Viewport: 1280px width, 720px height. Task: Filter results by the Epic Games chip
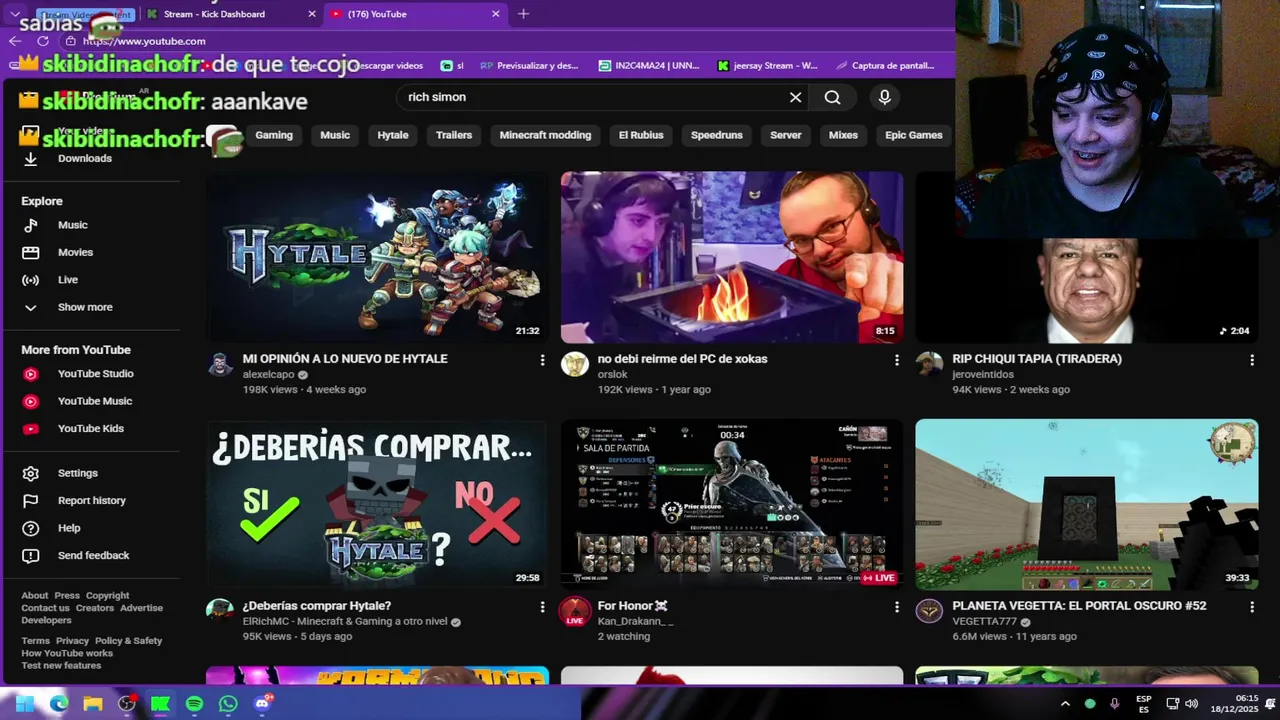914,135
